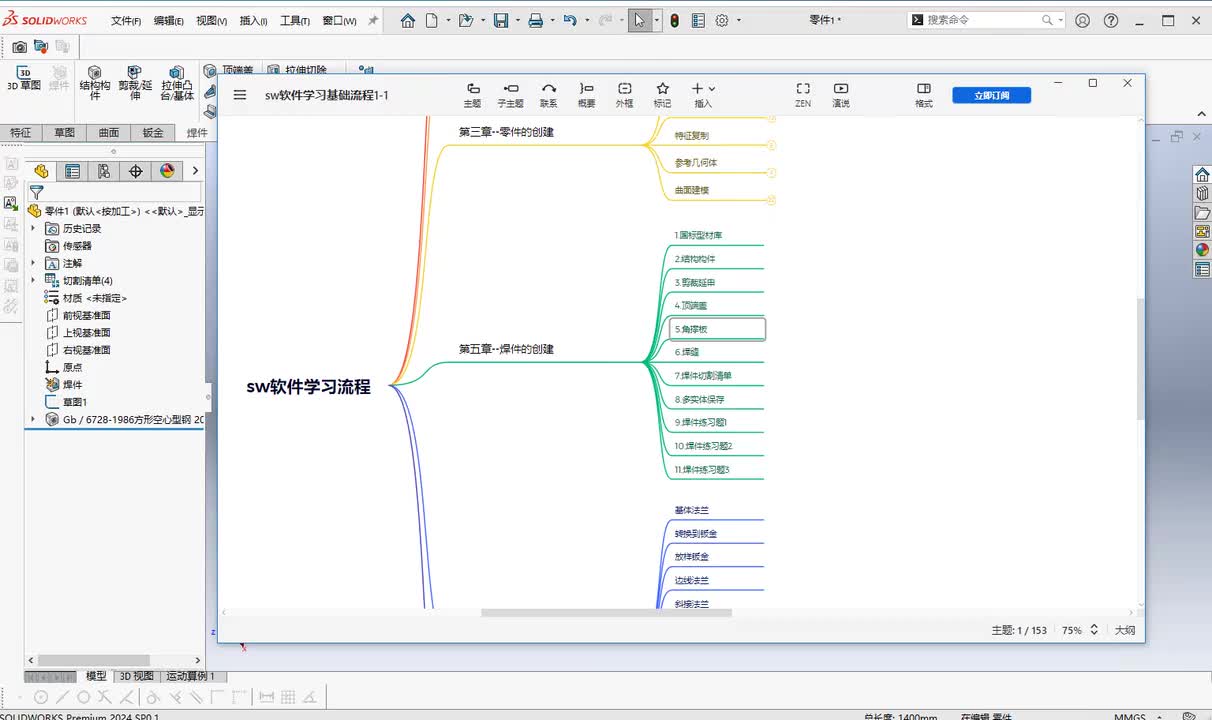The width and height of the screenshot is (1212, 720).
Task: Click the screen capture camera icon
Action: [19, 47]
